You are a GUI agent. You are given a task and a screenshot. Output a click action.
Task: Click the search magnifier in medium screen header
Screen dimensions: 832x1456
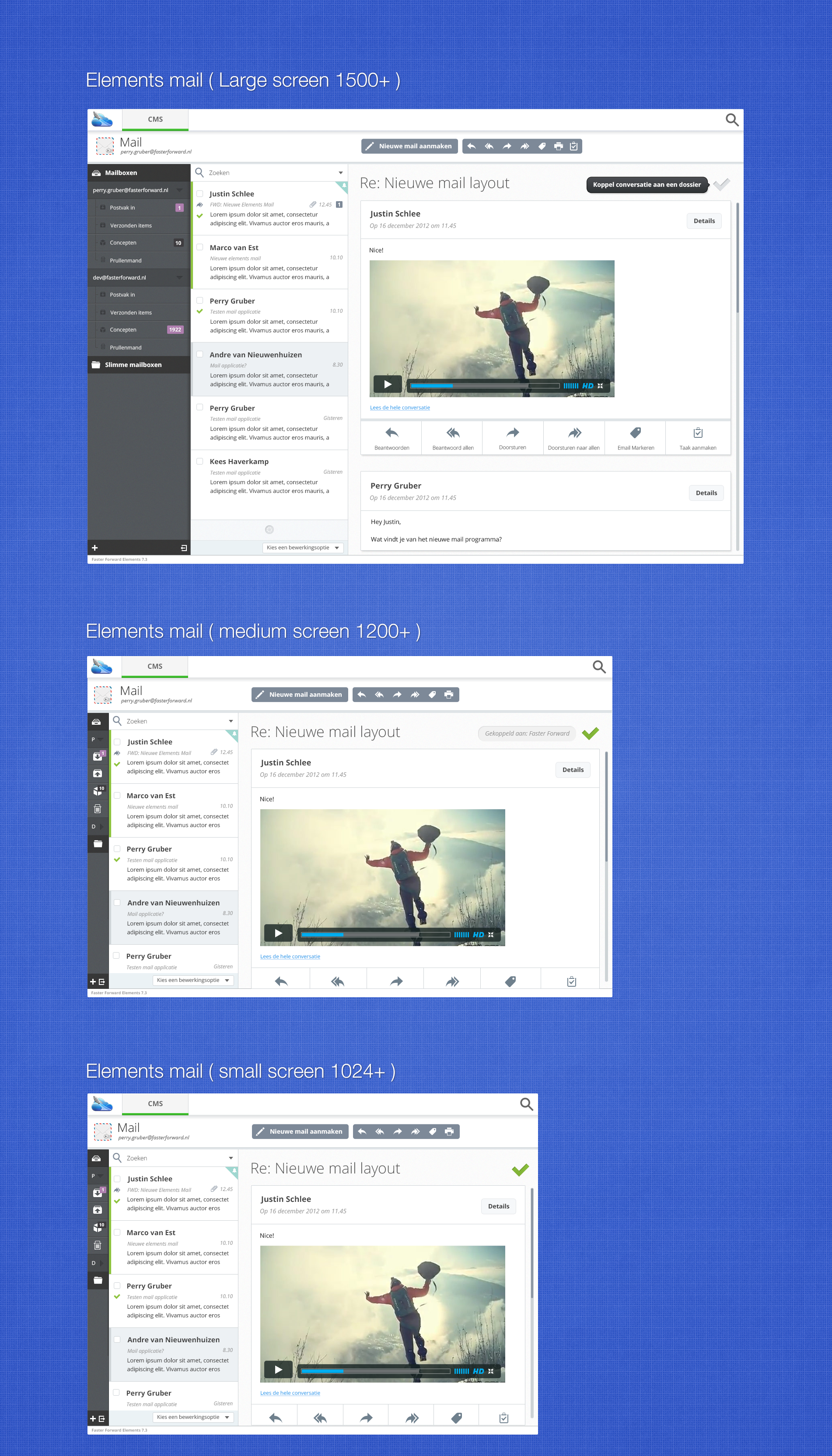tap(599, 667)
